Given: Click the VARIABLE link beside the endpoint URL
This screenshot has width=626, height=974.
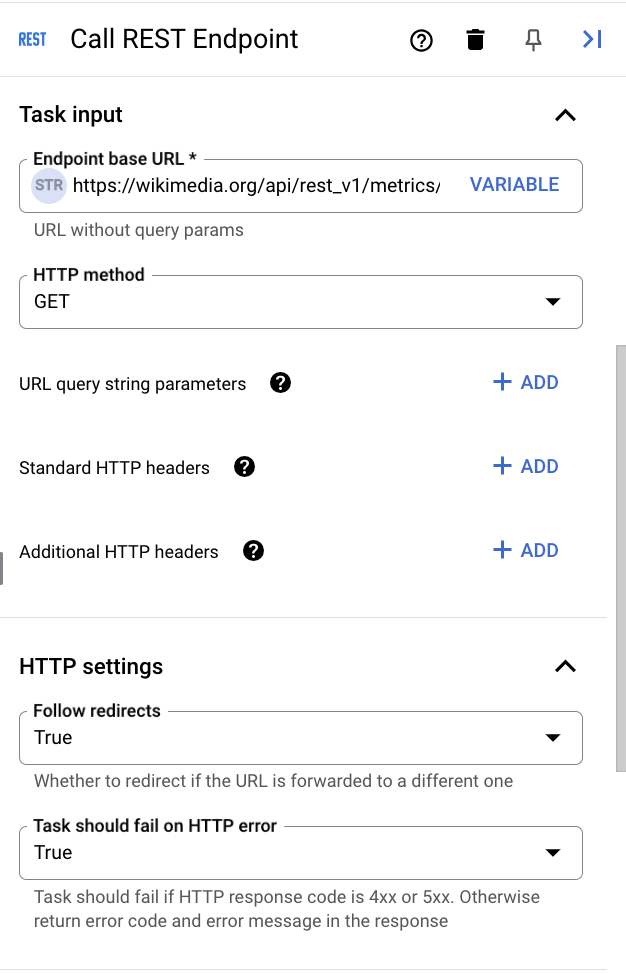Looking at the screenshot, I should [514, 185].
